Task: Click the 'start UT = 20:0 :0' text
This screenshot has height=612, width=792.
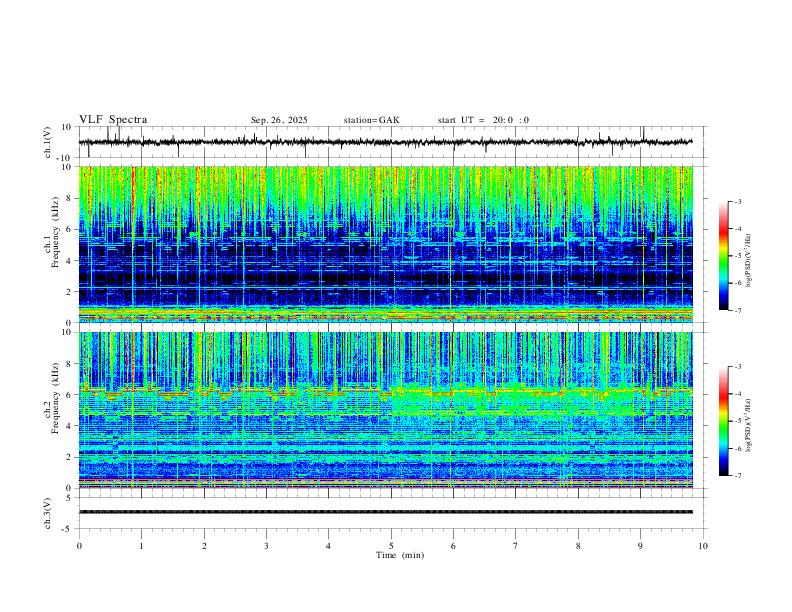Action: (x=483, y=120)
